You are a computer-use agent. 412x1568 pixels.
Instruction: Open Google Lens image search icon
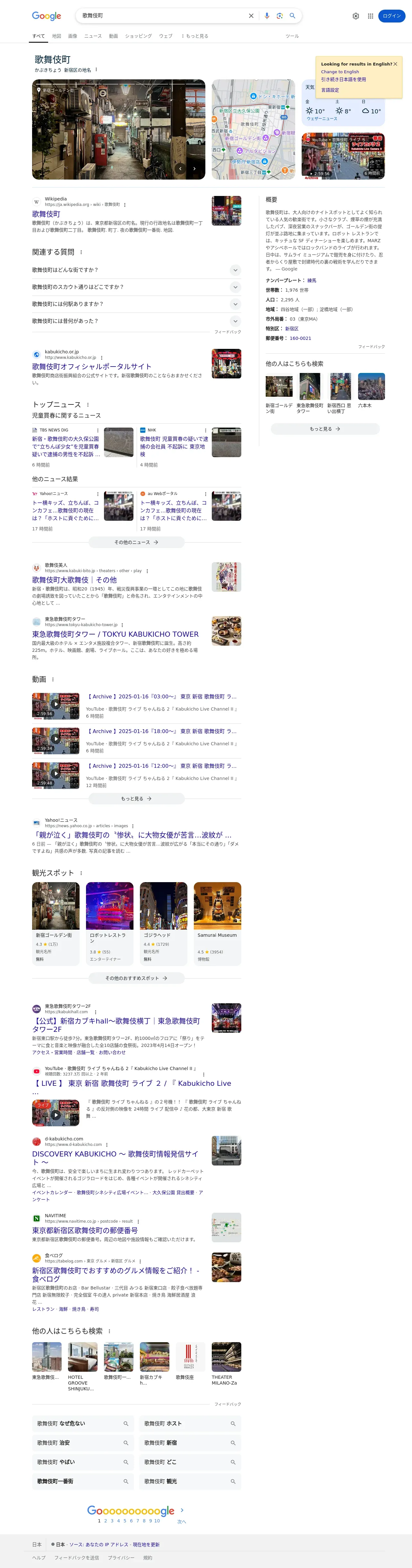click(x=279, y=16)
